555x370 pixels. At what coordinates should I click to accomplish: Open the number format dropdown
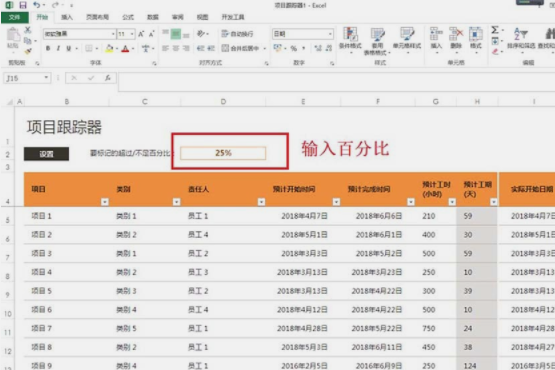tap(330, 34)
